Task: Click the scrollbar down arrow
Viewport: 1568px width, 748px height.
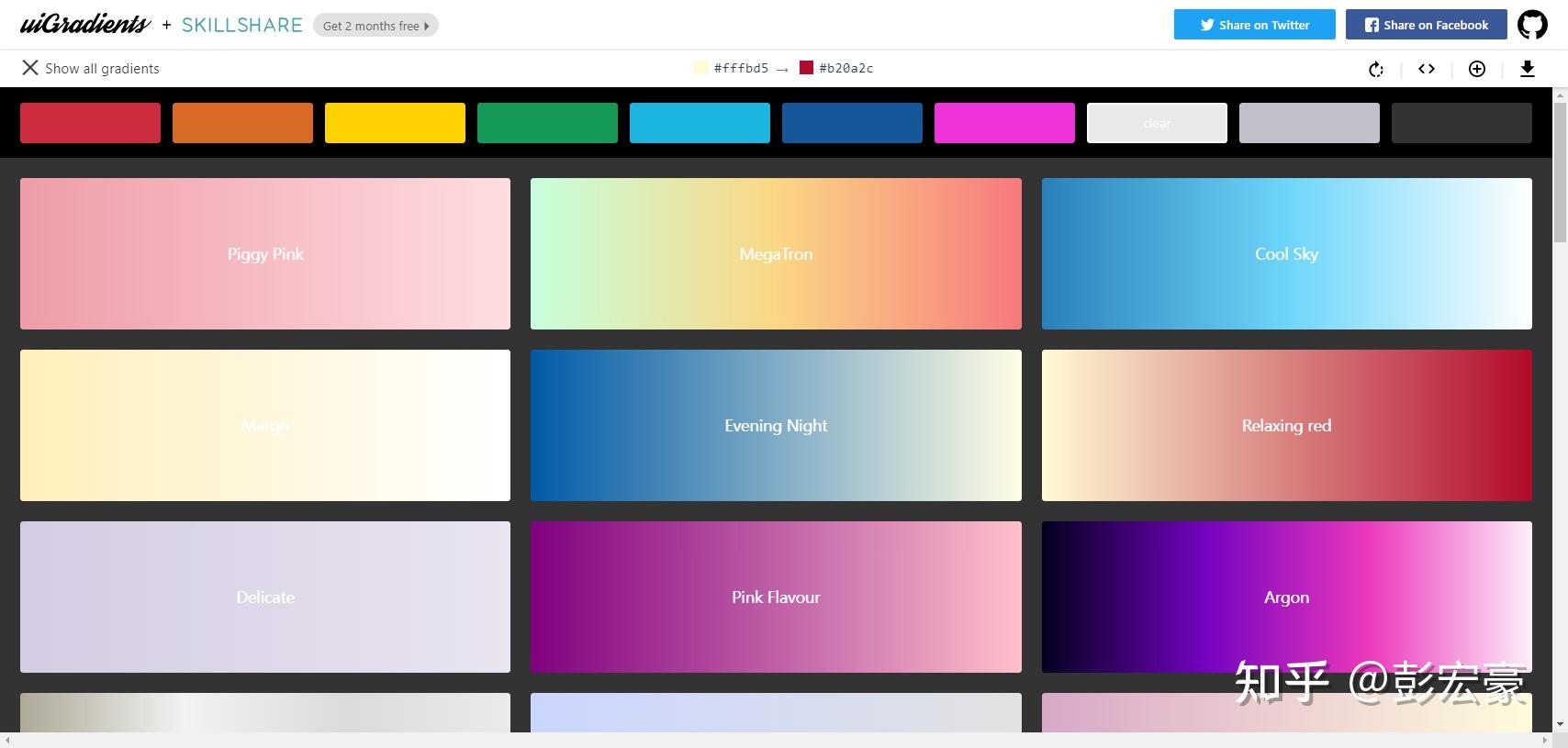Action: pyautogui.click(x=1560, y=725)
